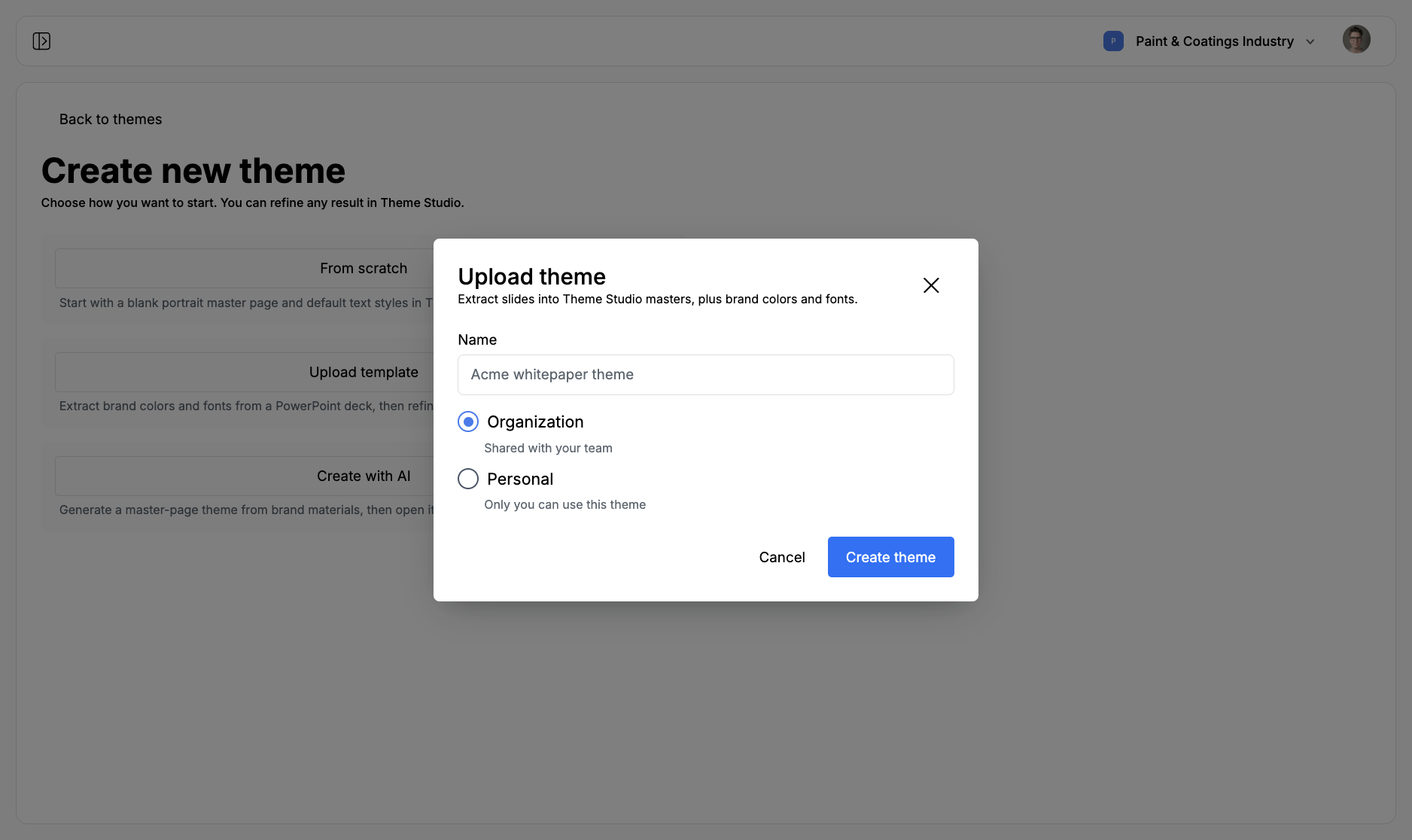Choose the Create with AI option
The image size is (1412, 840).
(x=245, y=476)
